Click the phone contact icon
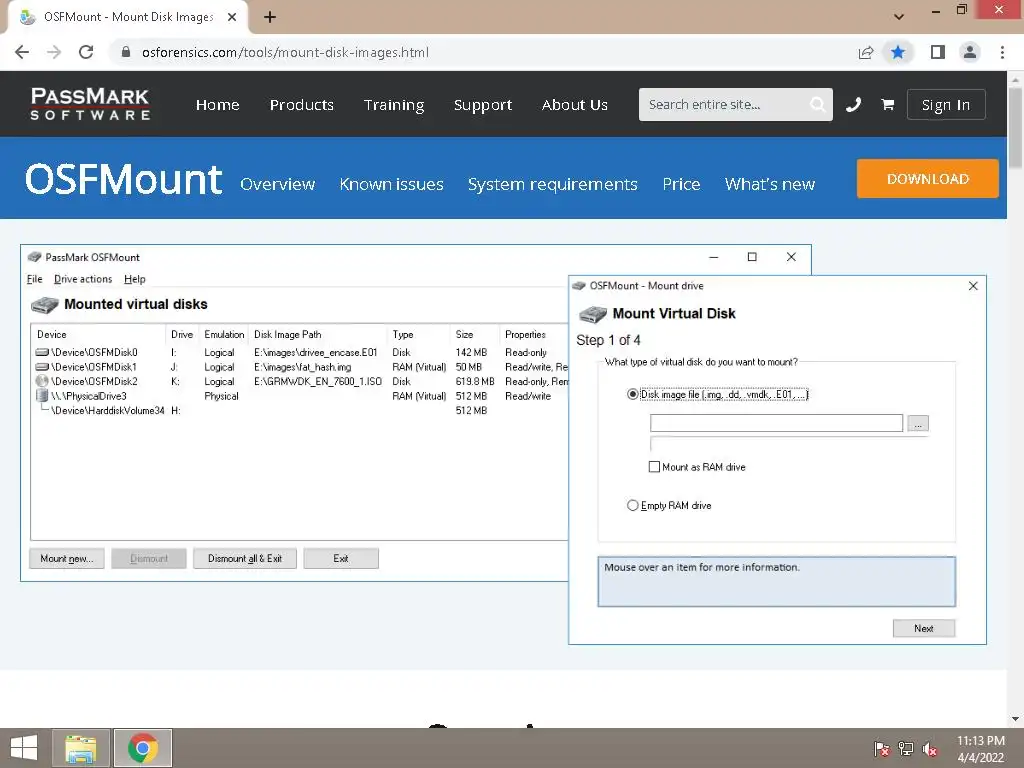The width and height of the screenshot is (1024, 768). click(x=854, y=104)
